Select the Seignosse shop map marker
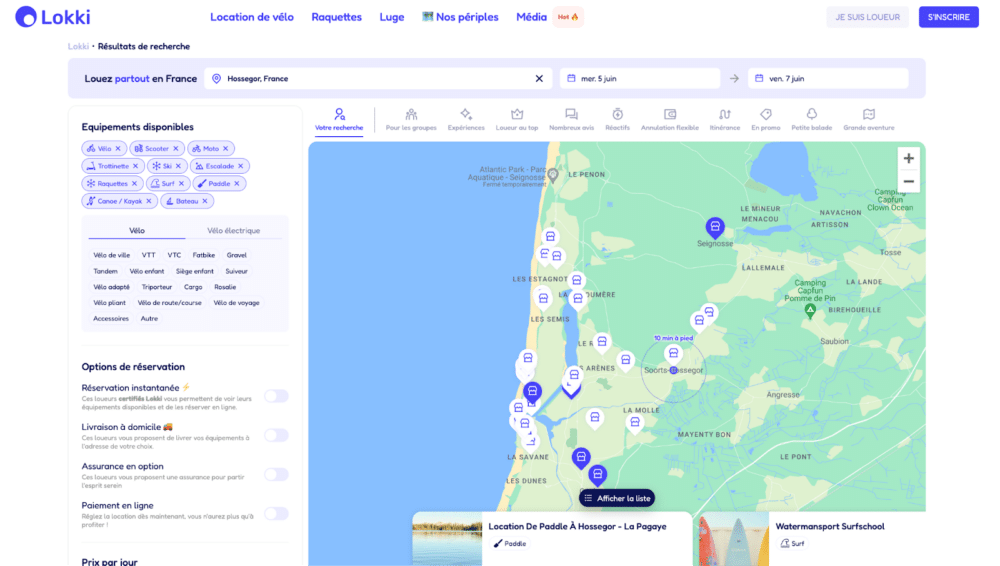The width and height of the screenshot is (1000, 566). [x=715, y=227]
